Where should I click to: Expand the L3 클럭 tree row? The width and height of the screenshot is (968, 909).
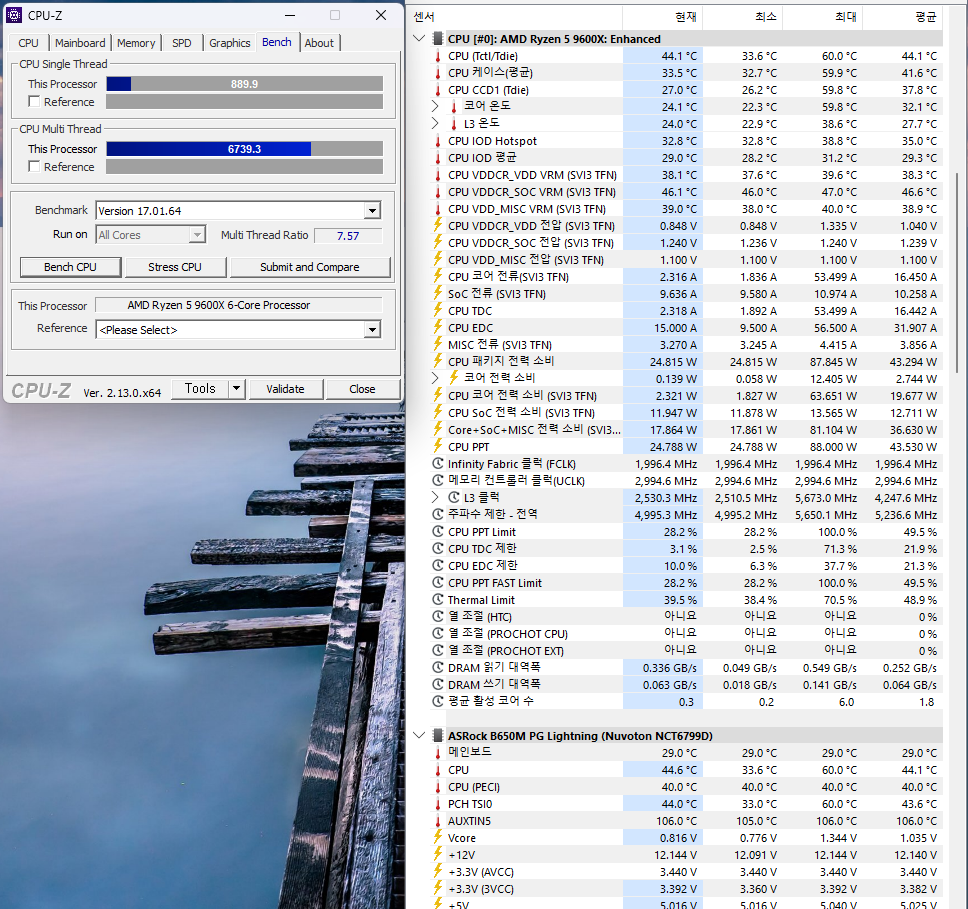pos(435,497)
